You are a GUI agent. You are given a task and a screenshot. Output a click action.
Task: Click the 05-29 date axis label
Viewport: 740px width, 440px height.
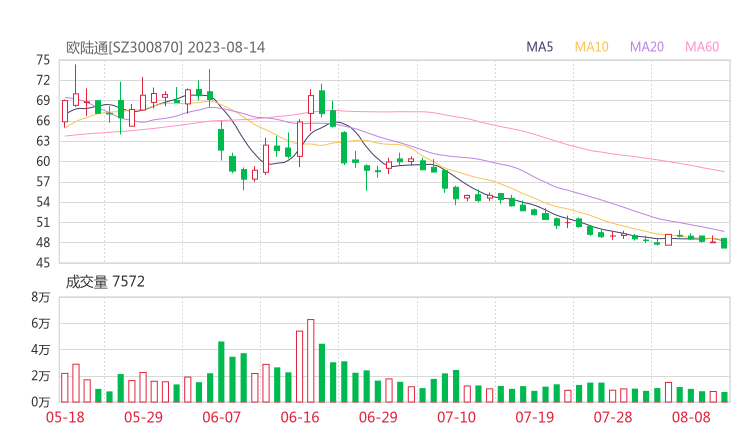click(143, 417)
